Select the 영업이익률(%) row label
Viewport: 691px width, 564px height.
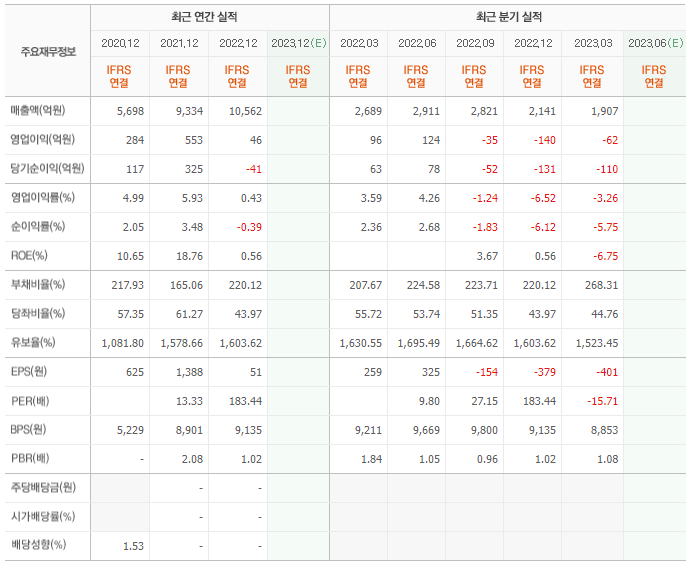pos(43,197)
